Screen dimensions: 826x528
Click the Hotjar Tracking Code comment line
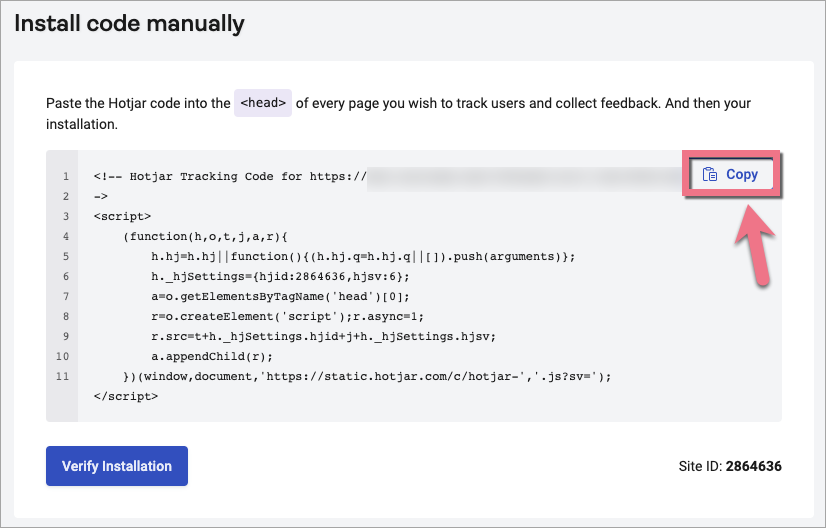(230, 177)
